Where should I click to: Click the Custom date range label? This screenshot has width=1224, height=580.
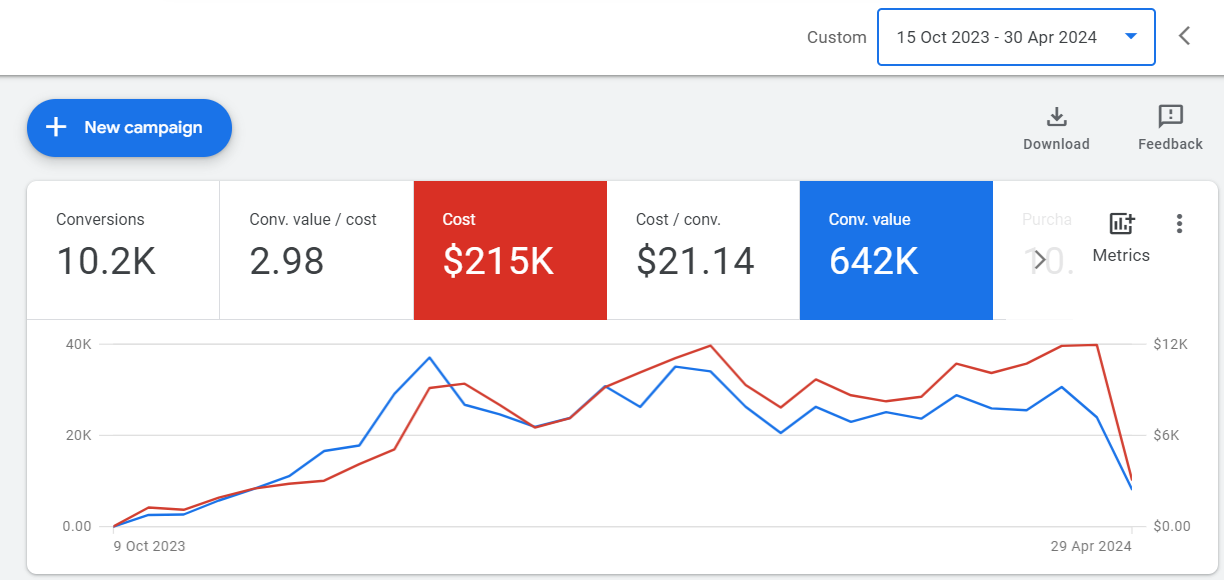(836, 38)
